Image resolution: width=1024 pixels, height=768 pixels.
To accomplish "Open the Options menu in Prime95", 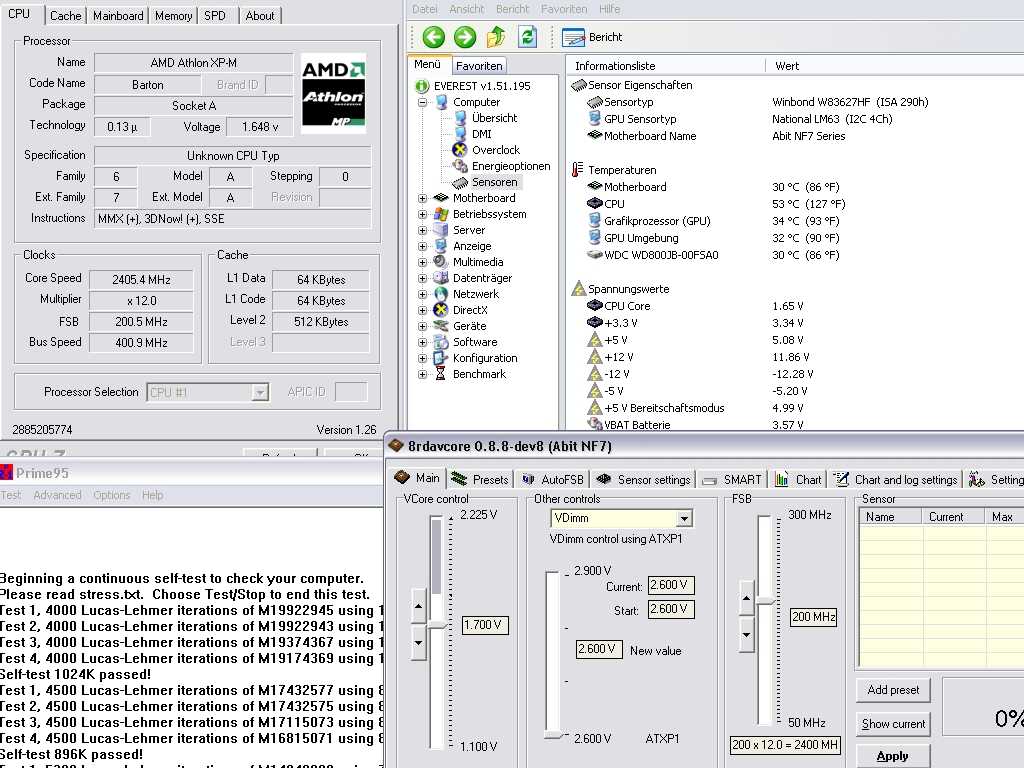I will [x=112, y=495].
